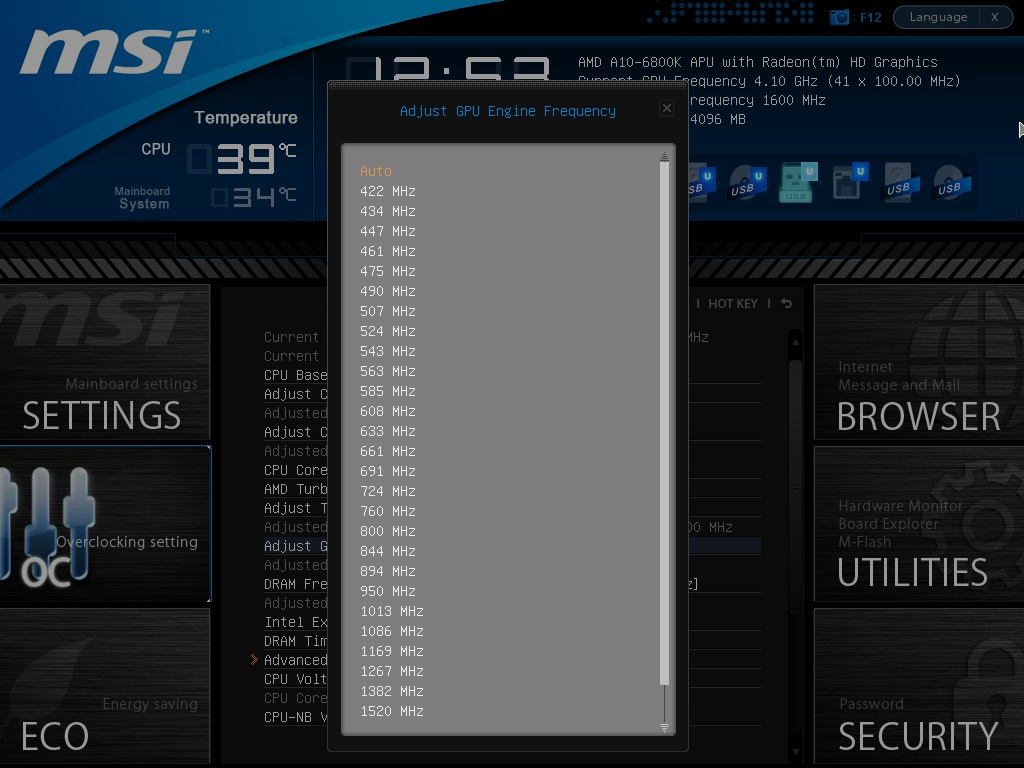Select the CPU Base row behind dialog
Viewport: 1024px width, 768px height.
[x=295, y=376]
